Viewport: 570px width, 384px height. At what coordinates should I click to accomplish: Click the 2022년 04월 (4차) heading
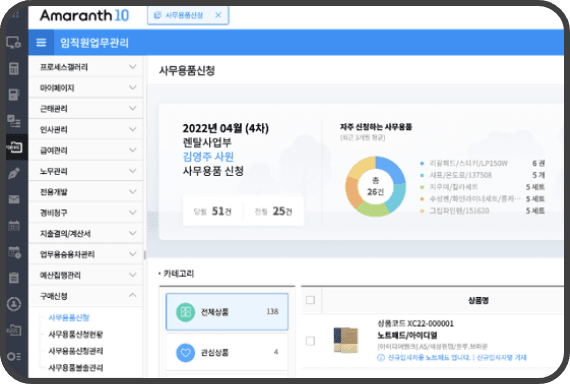point(225,128)
